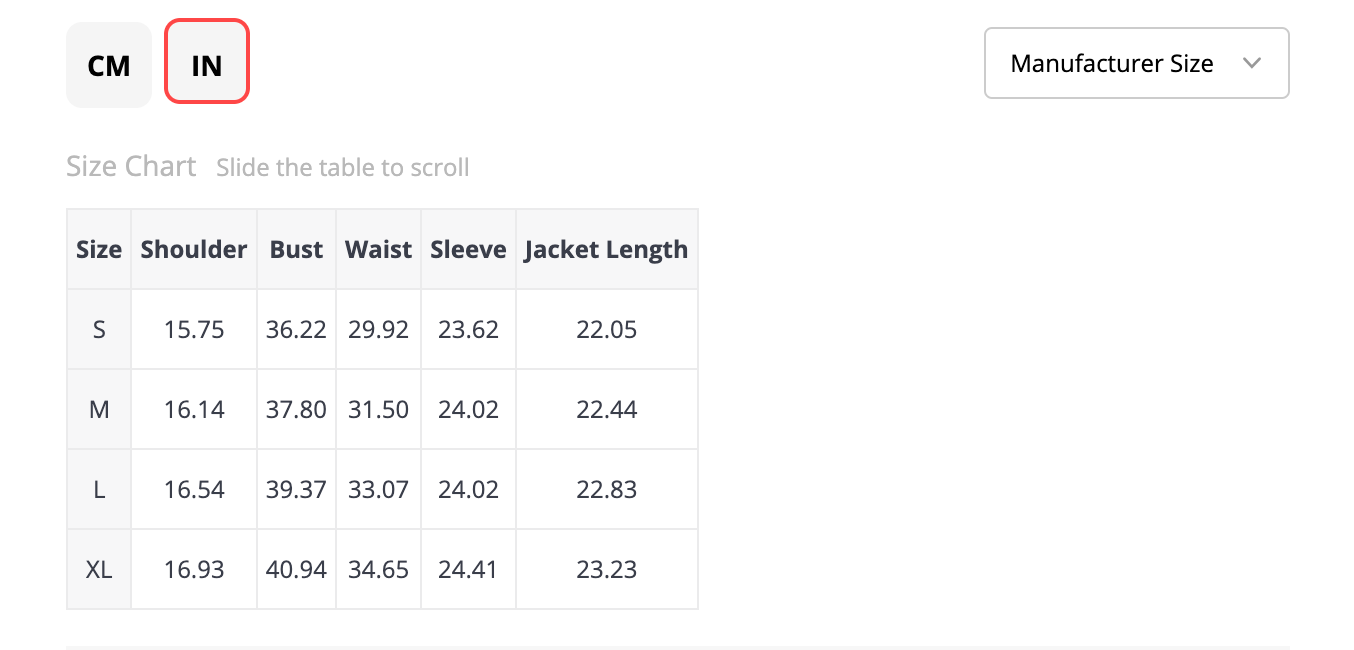
Task: Open the Manufacturer Size dropdown
Action: (1137, 63)
